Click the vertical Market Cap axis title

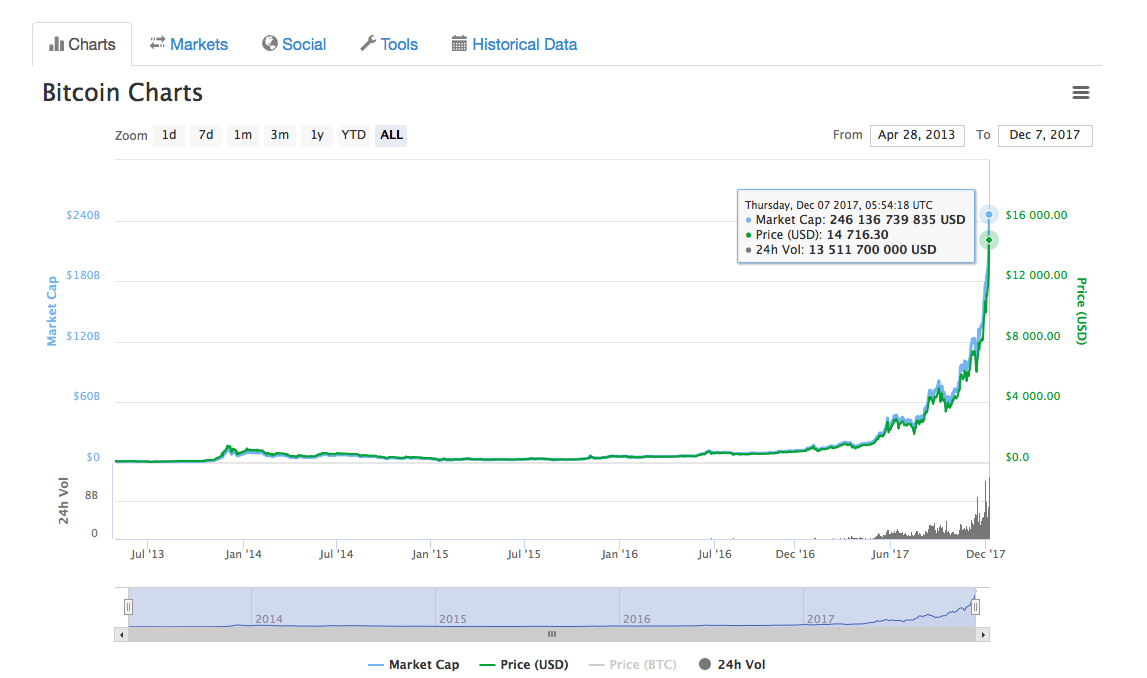click(51, 311)
